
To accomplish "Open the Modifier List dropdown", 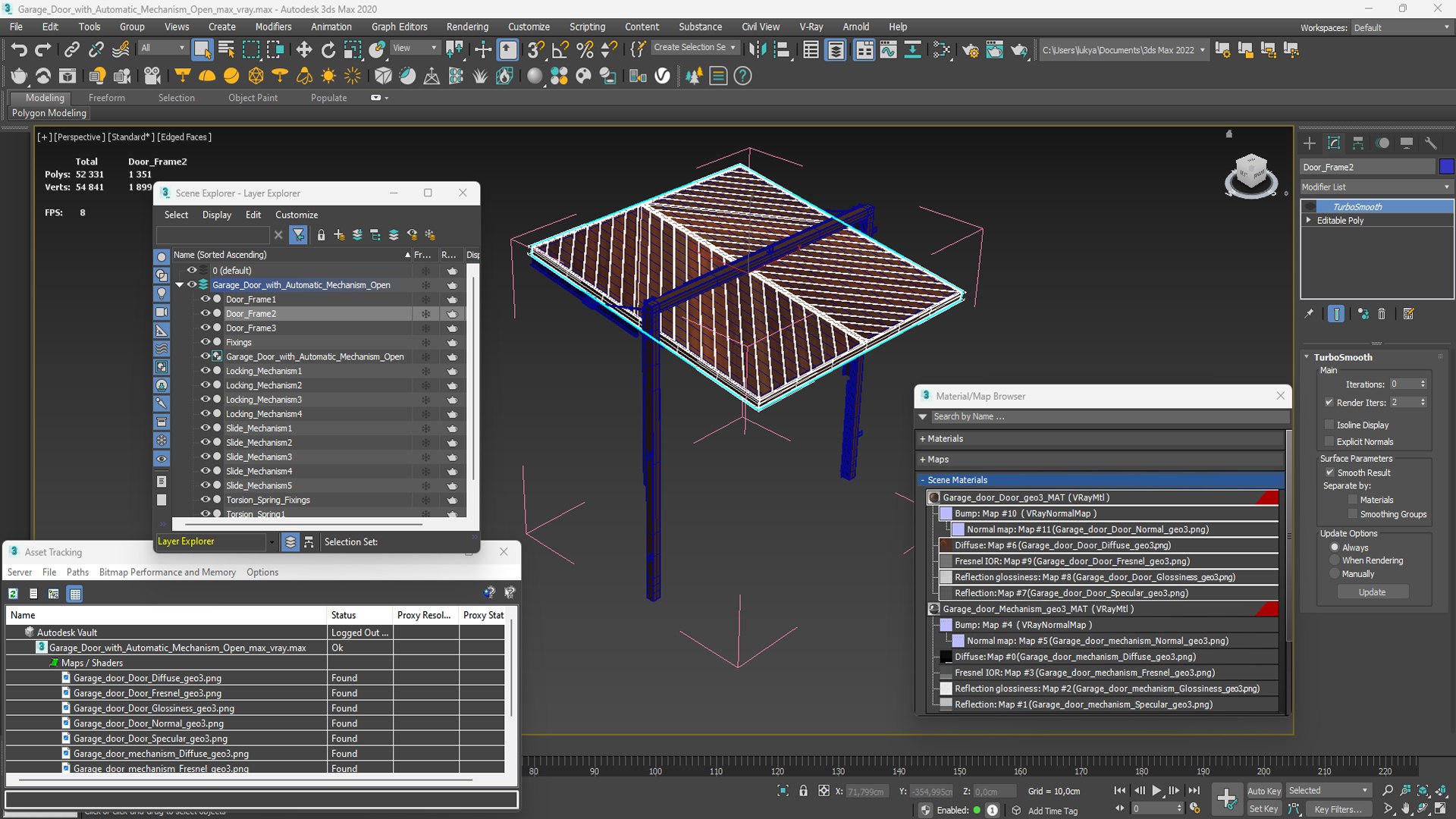I will pyautogui.click(x=1376, y=187).
